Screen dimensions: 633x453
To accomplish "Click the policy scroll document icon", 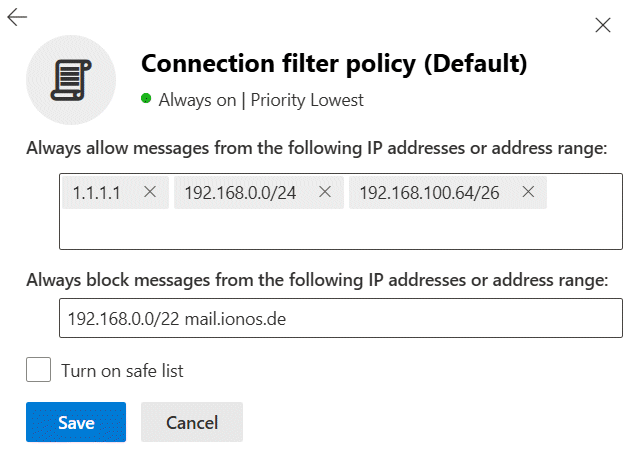I will [x=71, y=80].
